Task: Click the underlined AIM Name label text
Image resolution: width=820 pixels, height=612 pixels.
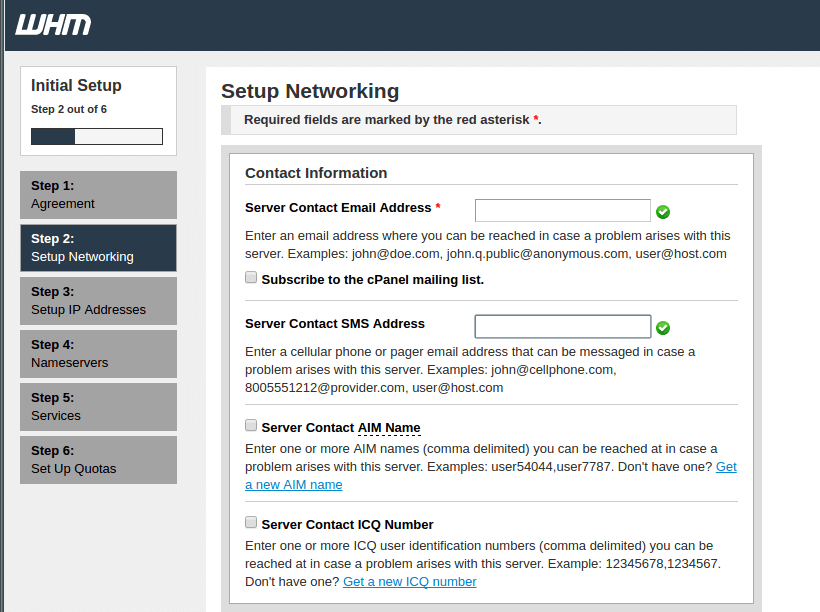Action: tap(389, 428)
